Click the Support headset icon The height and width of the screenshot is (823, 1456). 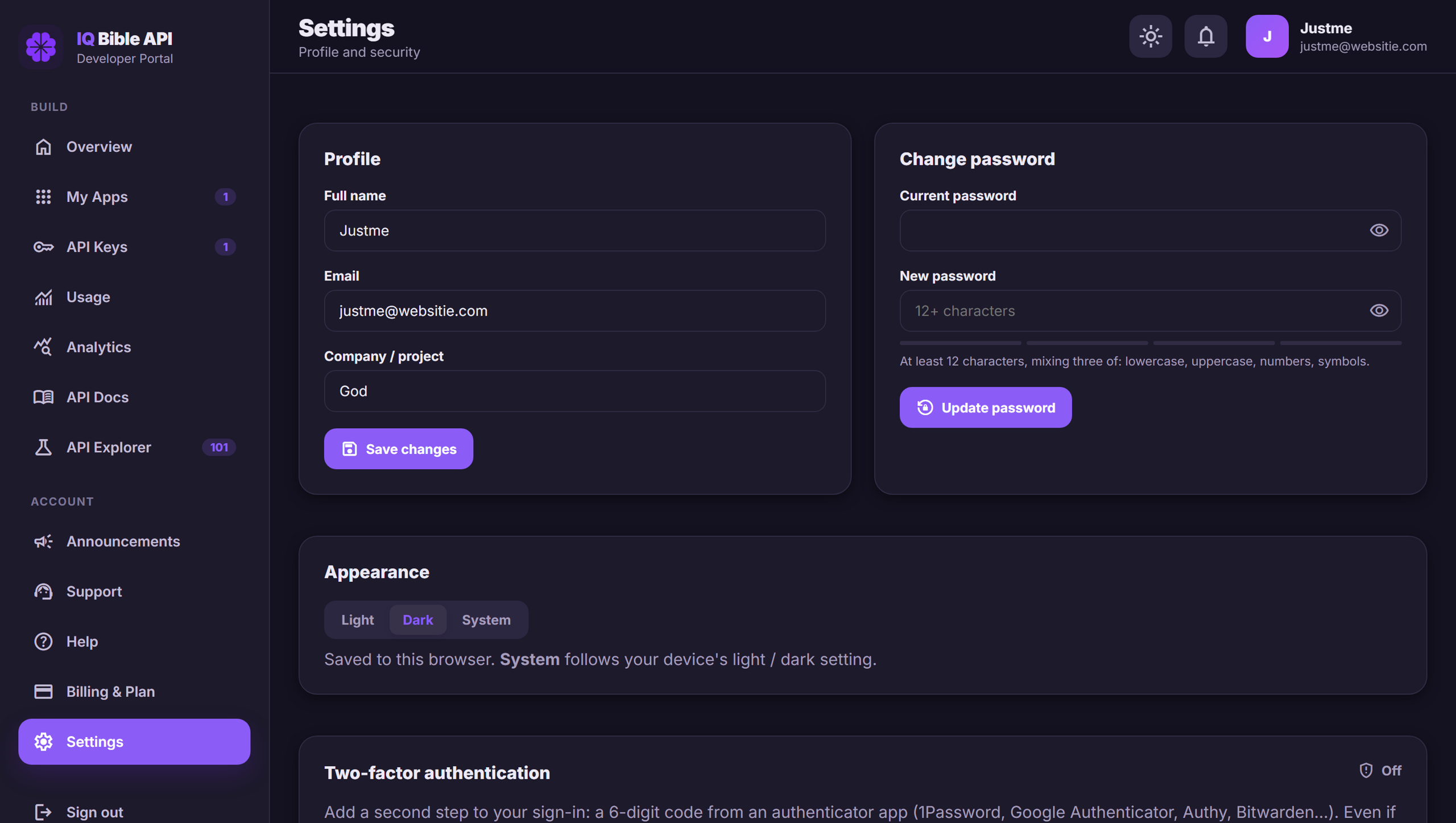pyautogui.click(x=43, y=592)
